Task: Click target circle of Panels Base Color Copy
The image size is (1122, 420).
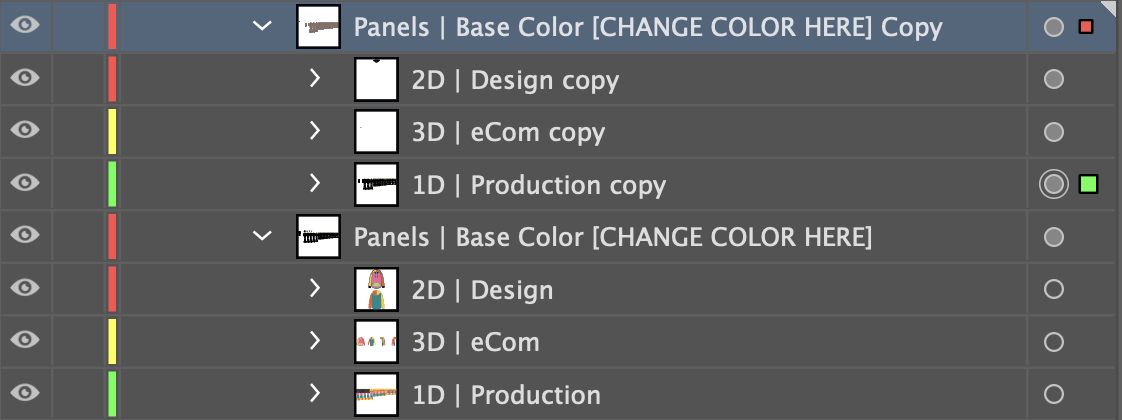Action: click(1053, 27)
